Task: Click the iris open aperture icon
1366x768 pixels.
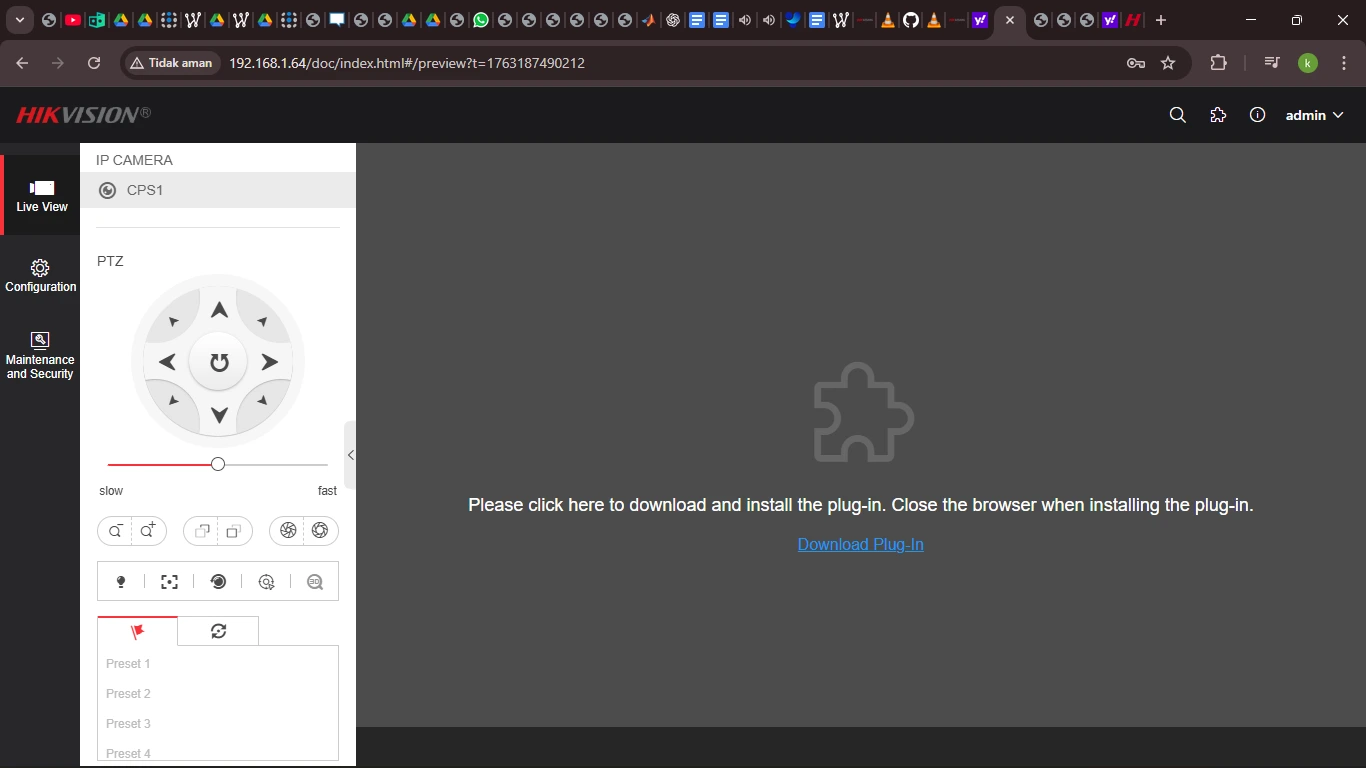Action: (x=320, y=531)
